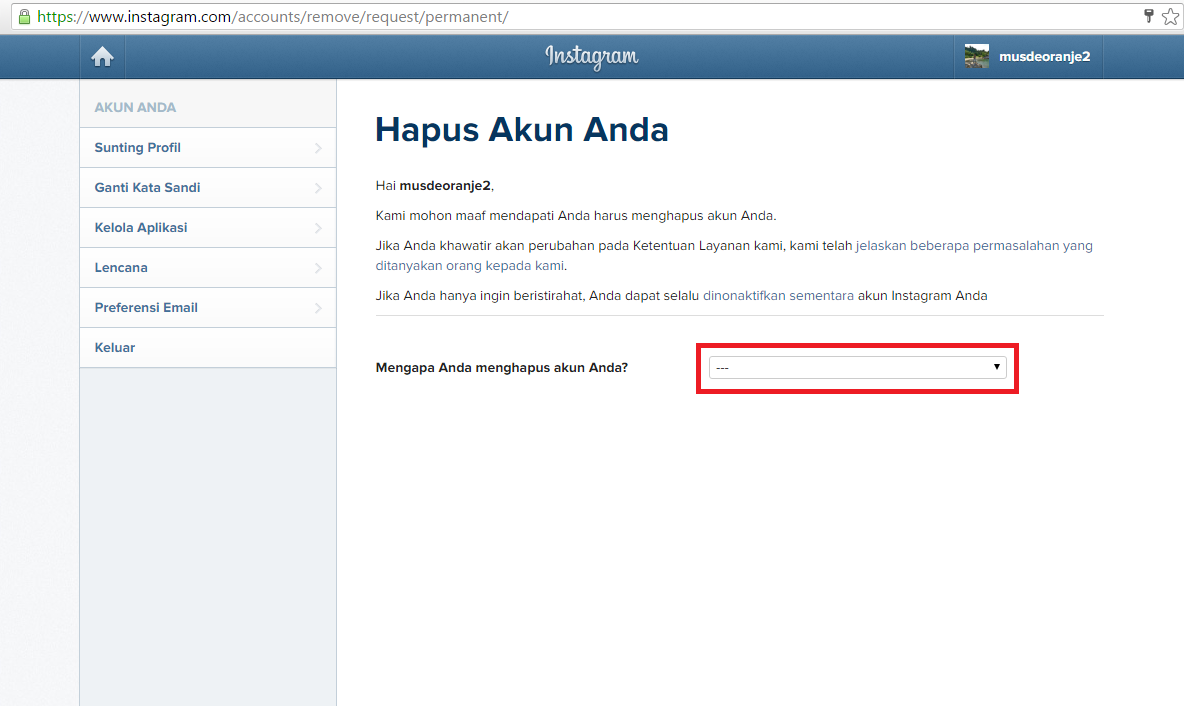The width and height of the screenshot is (1184, 706).
Task: Open the musdeoranje2 profile avatar
Action: tap(976, 57)
